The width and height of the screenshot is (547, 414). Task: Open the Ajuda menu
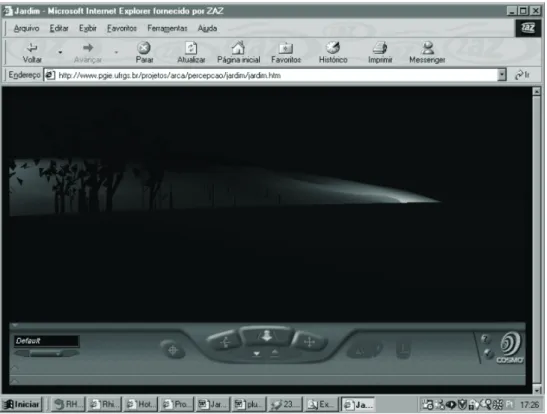[207, 28]
